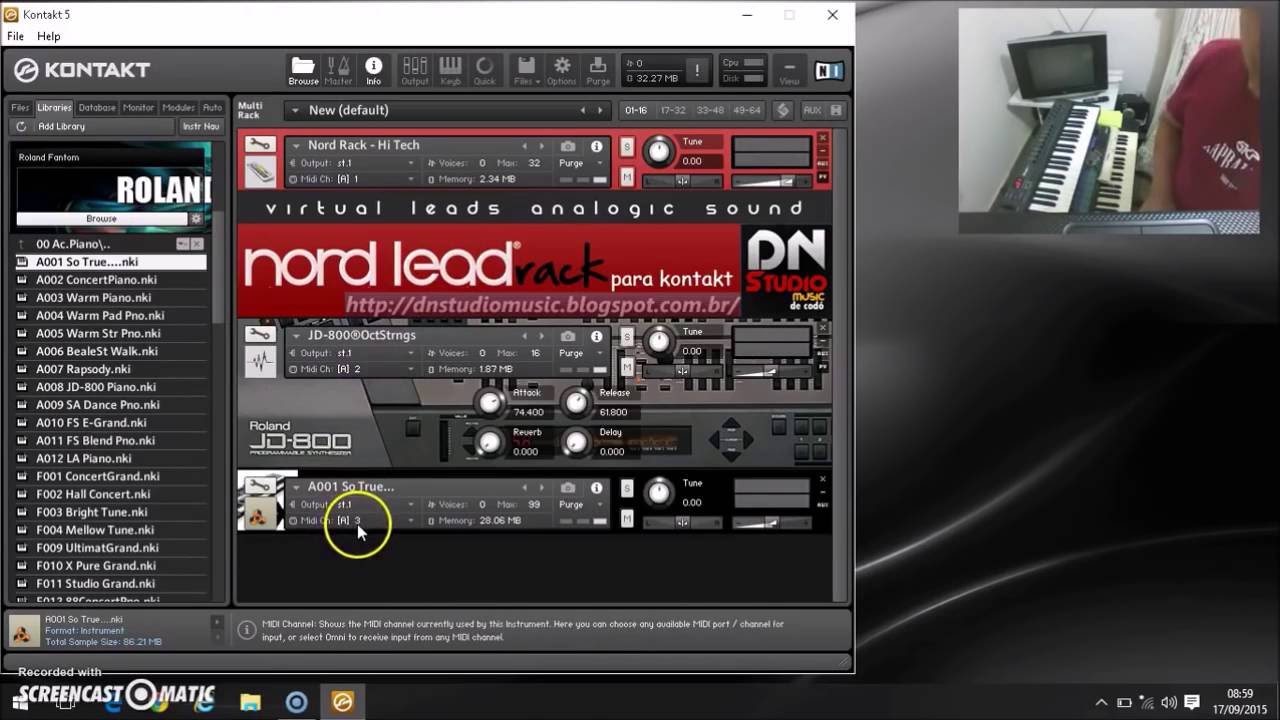Select rack page 33-48
Viewport: 1280px width, 720px height.
[x=710, y=110]
